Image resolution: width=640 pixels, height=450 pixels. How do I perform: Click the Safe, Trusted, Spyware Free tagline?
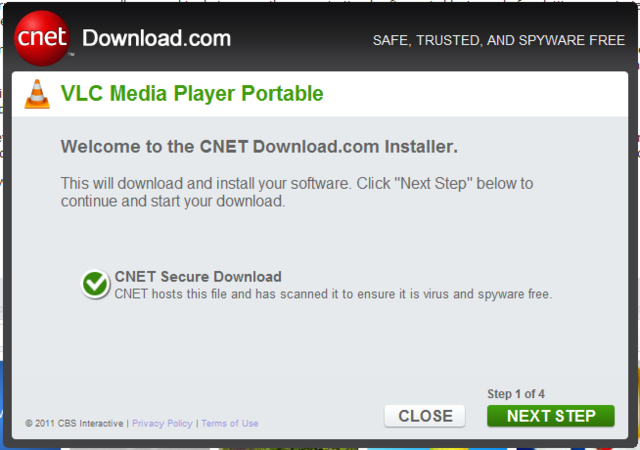(497, 41)
